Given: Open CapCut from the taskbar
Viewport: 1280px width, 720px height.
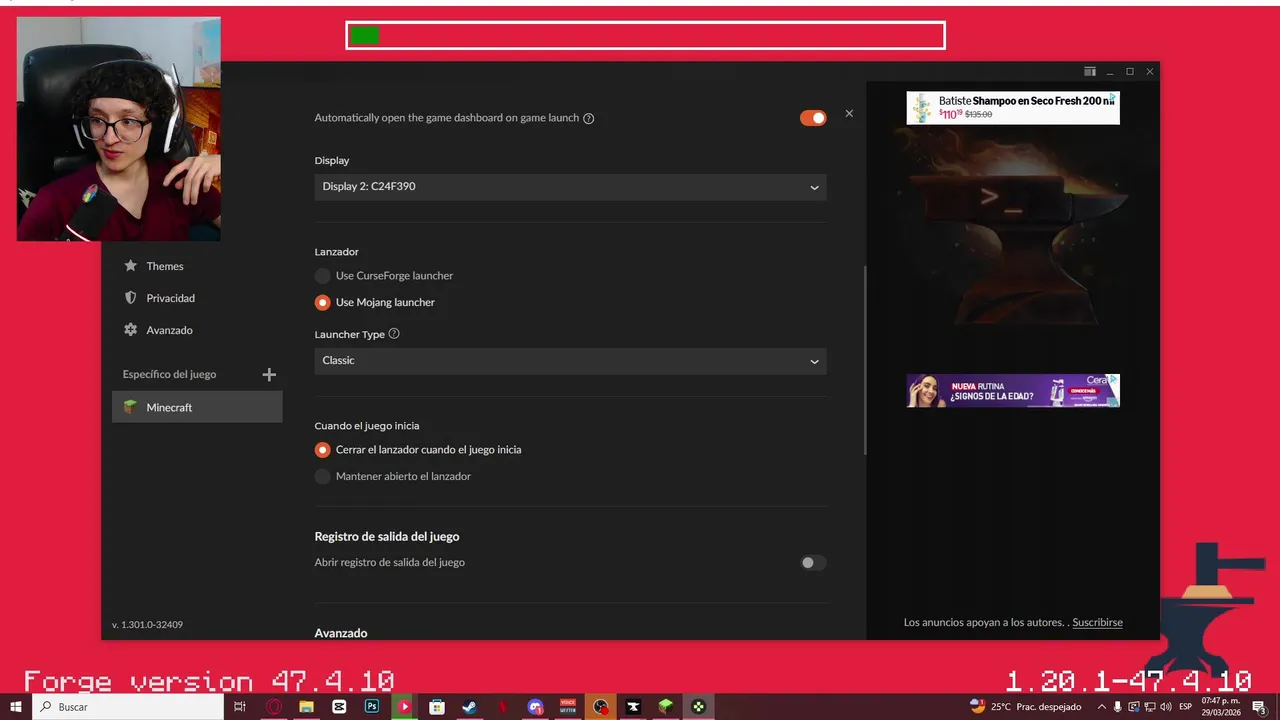Looking at the screenshot, I should [339, 707].
